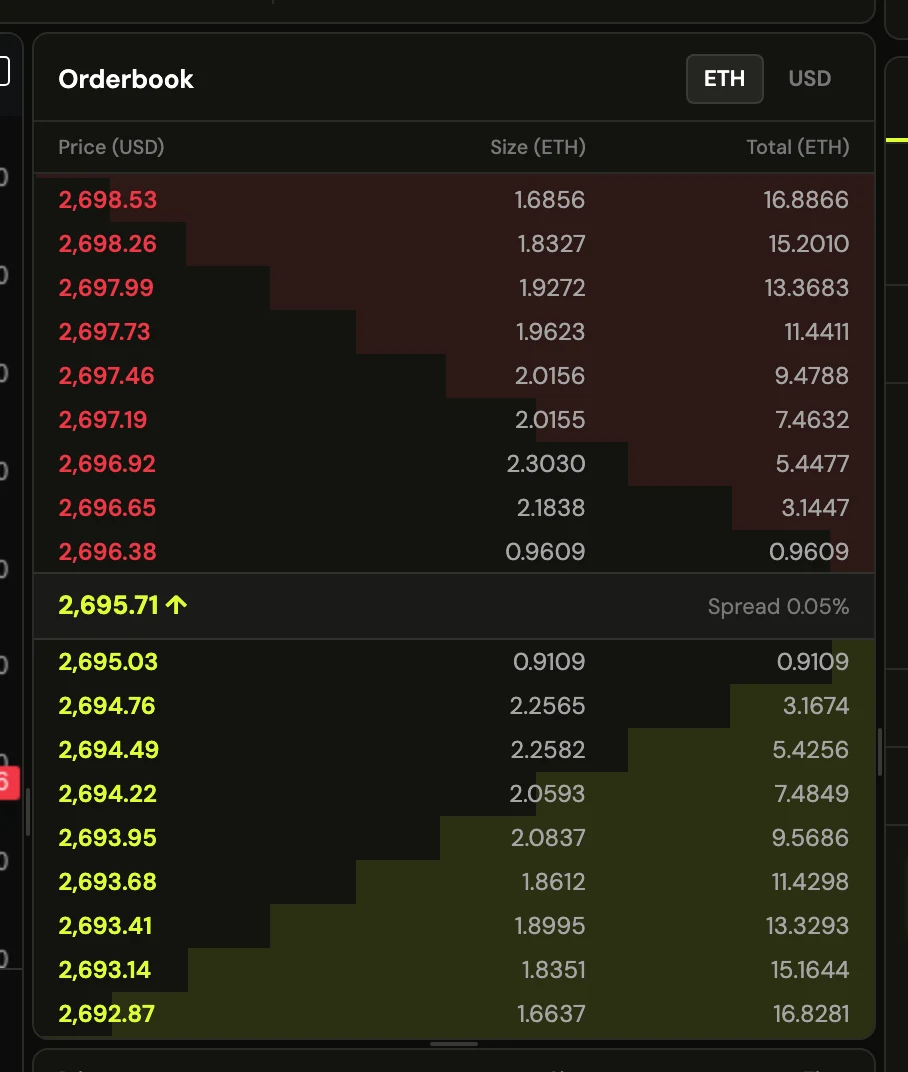The image size is (908, 1072).
Task: Click the Price (USD) column header
Action: pos(111,147)
